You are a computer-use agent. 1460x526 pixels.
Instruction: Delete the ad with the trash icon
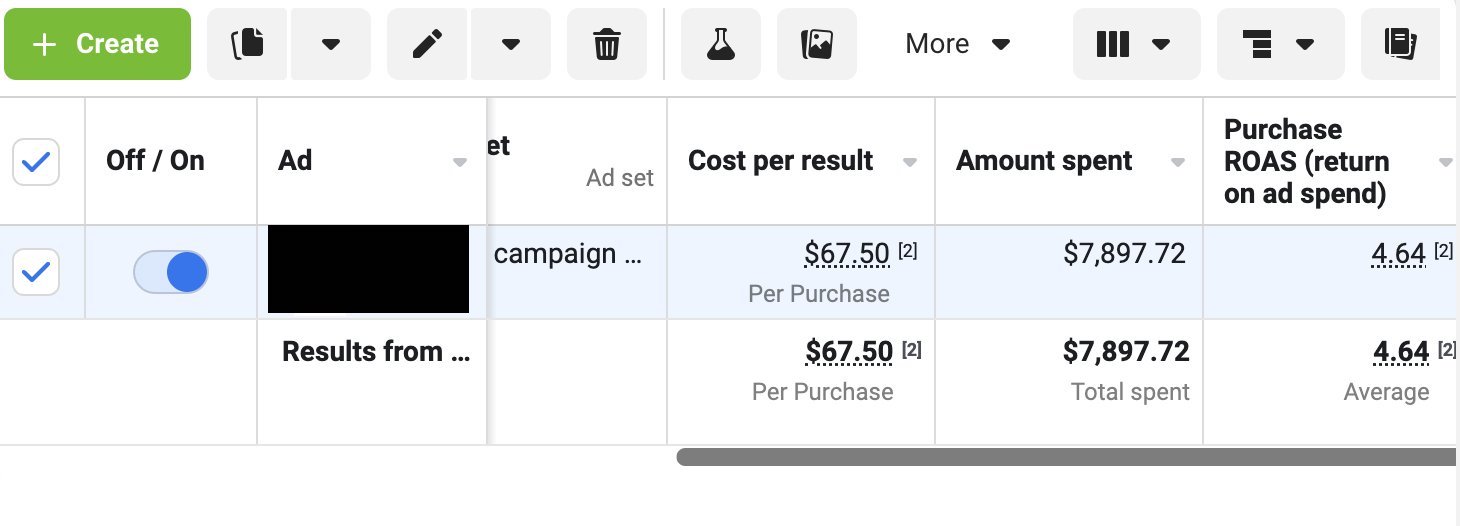[x=606, y=44]
